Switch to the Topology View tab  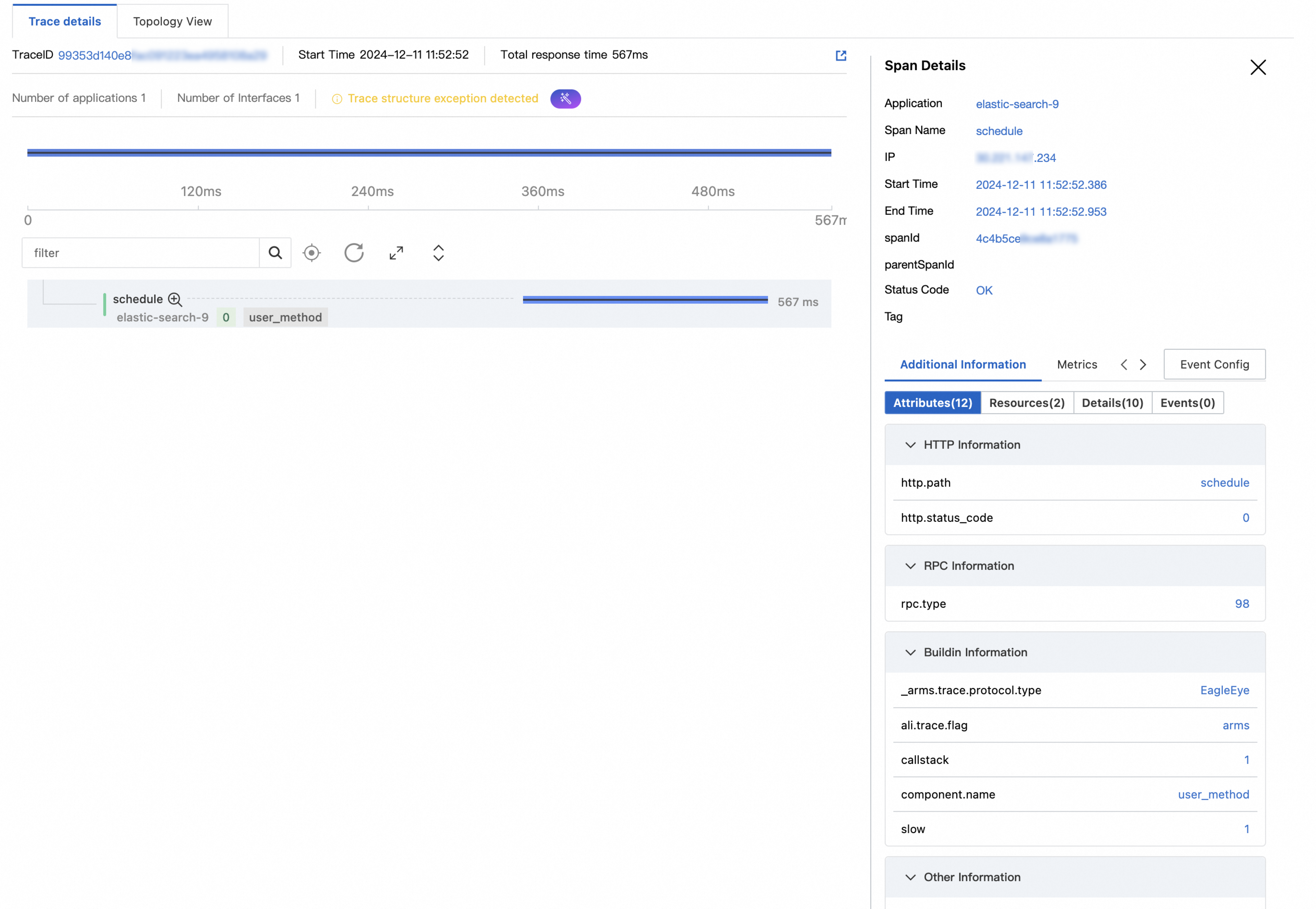point(172,22)
